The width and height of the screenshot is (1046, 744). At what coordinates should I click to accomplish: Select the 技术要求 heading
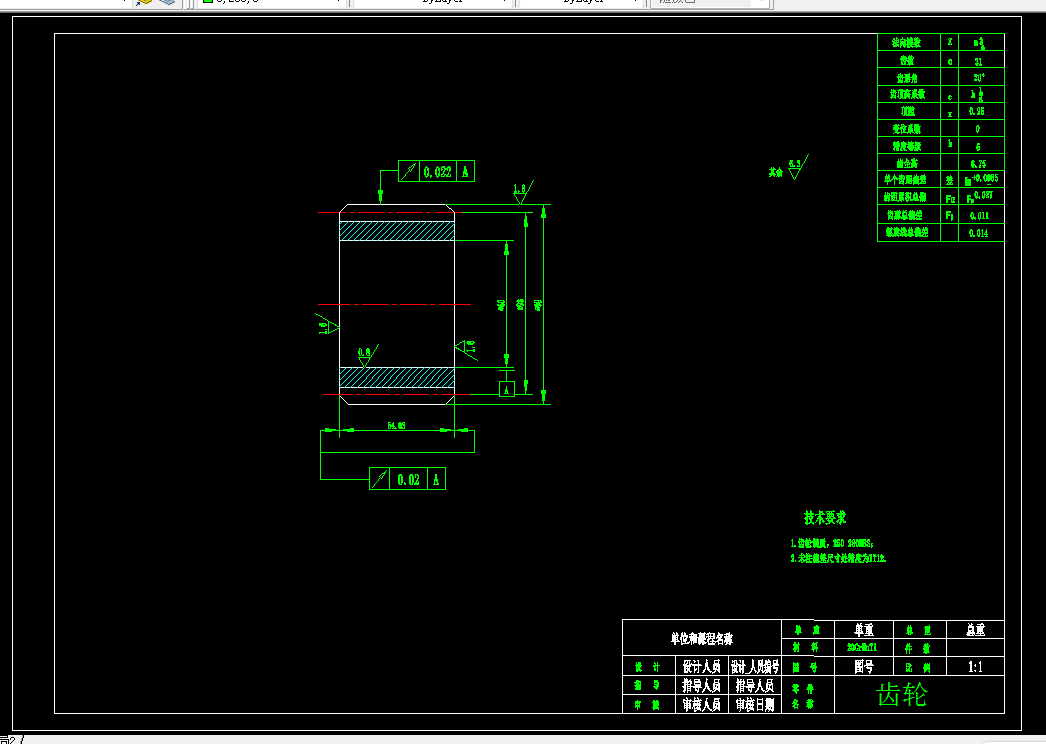coord(825,517)
